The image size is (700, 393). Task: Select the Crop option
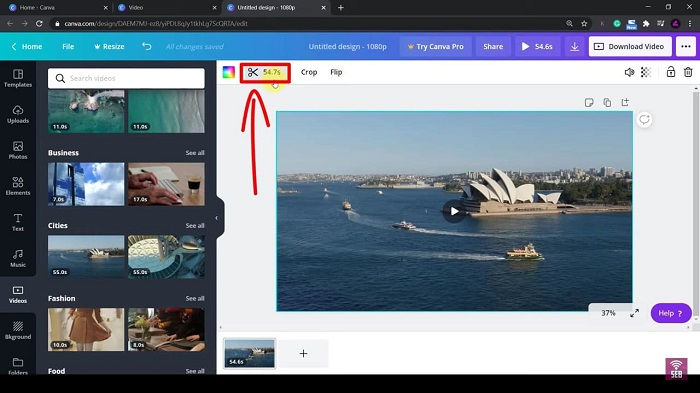[x=309, y=72]
